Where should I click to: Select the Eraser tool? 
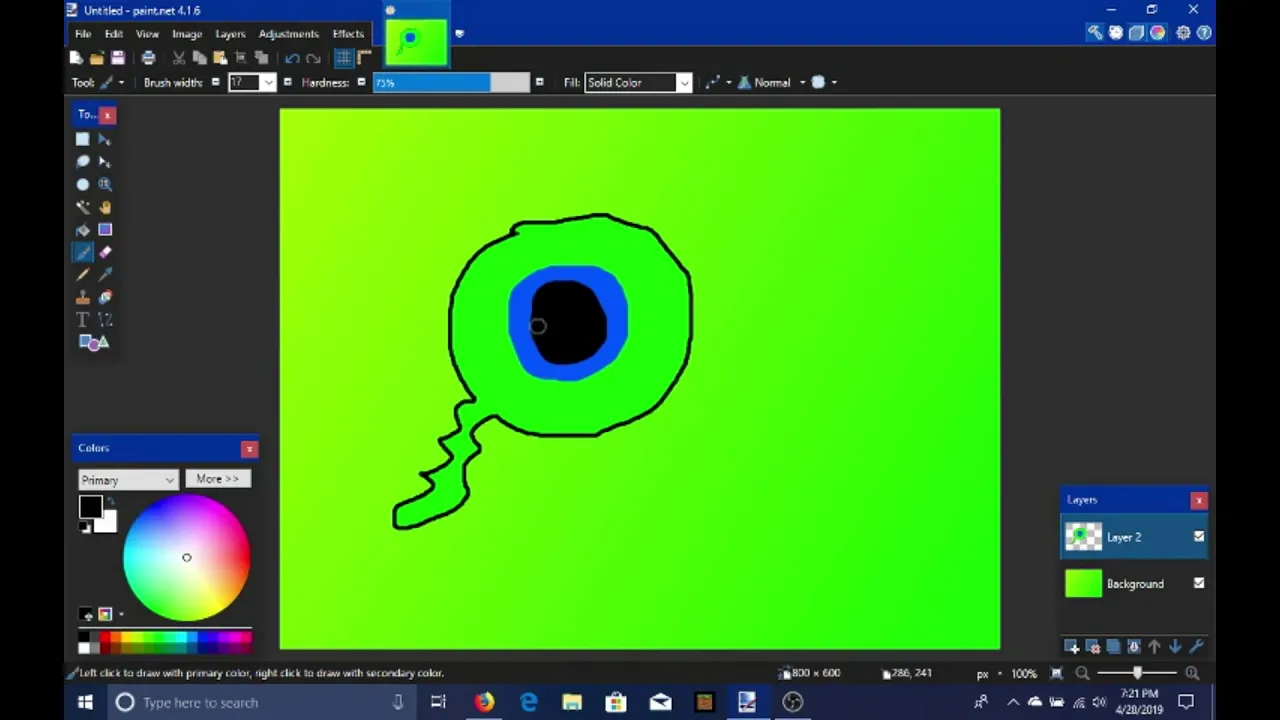click(x=105, y=252)
